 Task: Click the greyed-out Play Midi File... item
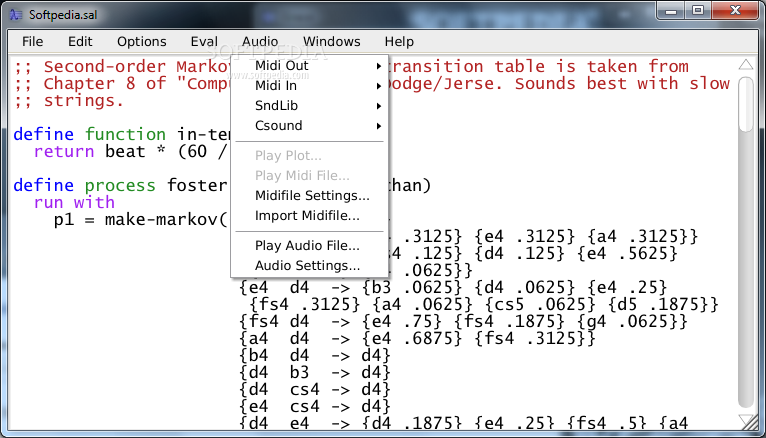(x=309, y=175)
